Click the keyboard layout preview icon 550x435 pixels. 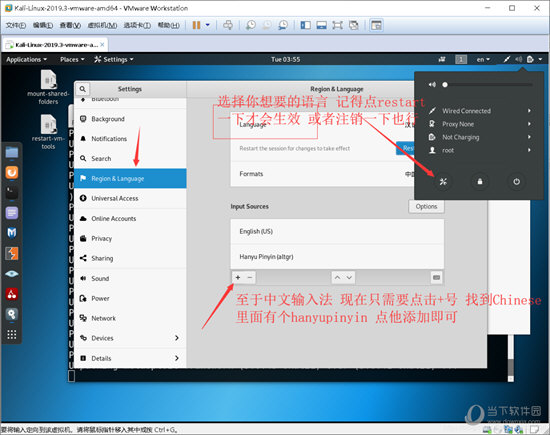pos(436,277)
